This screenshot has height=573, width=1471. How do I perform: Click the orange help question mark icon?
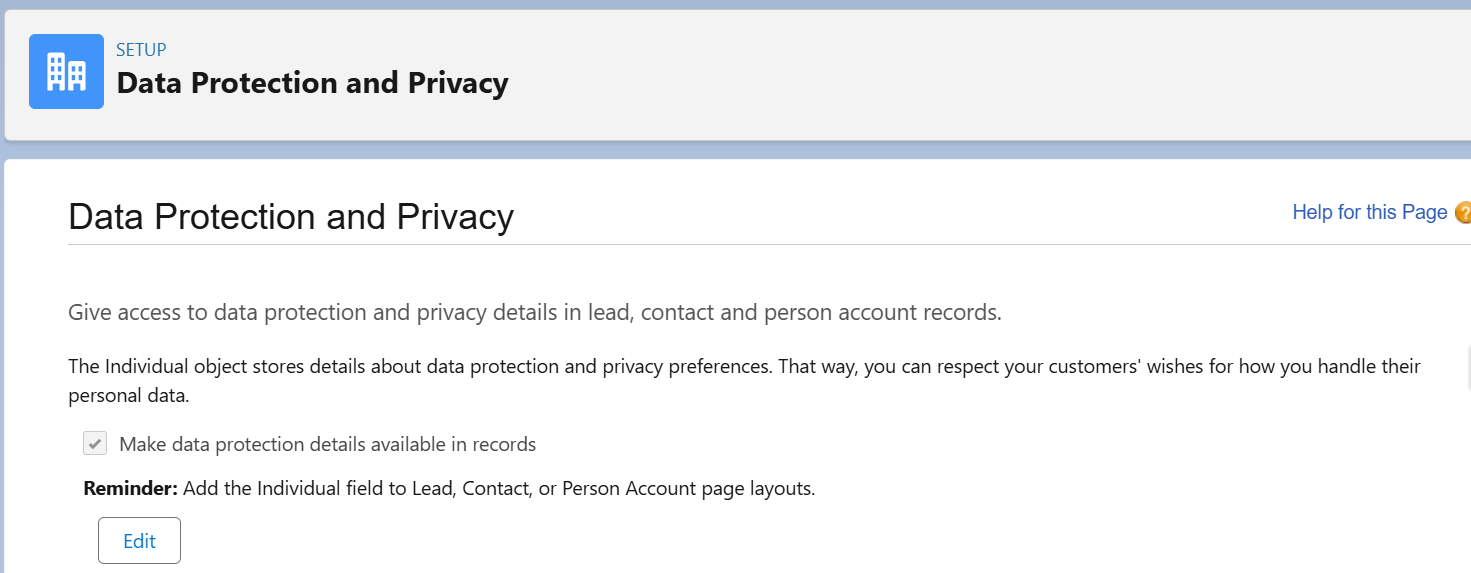pos(1463,212)
